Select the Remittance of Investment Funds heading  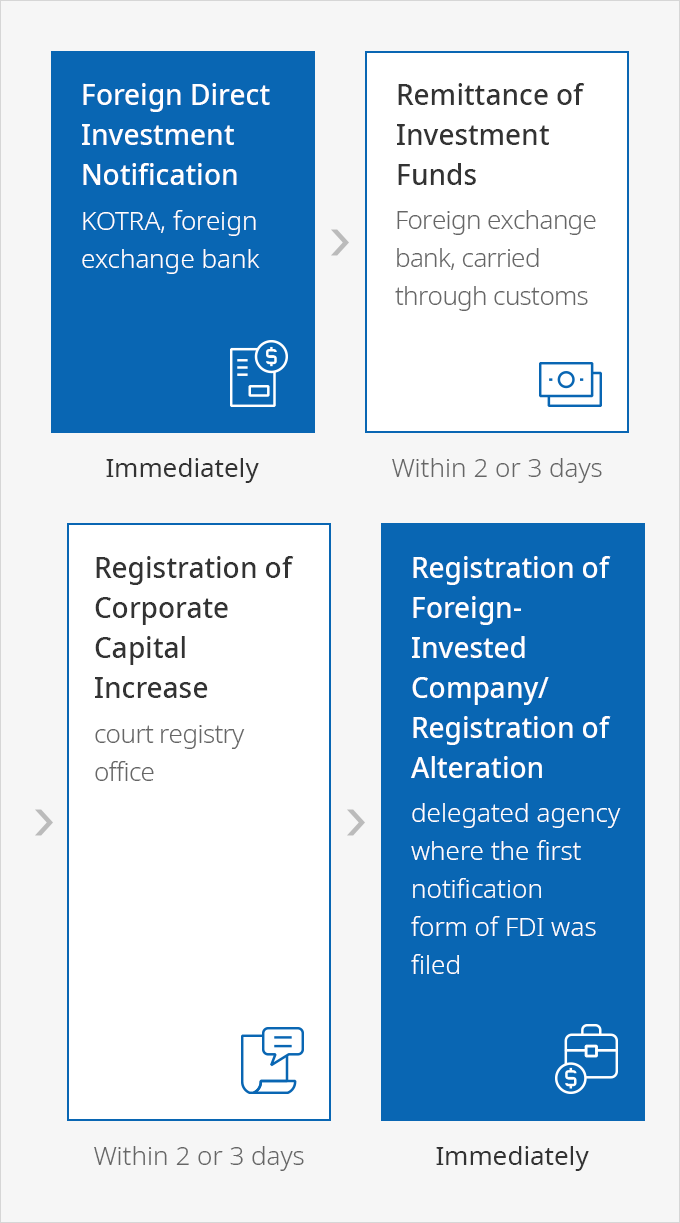(x=489, y=135)
